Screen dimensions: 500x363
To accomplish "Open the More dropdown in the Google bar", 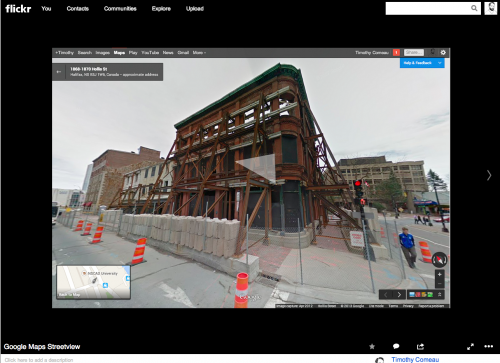I will [199, 53].
